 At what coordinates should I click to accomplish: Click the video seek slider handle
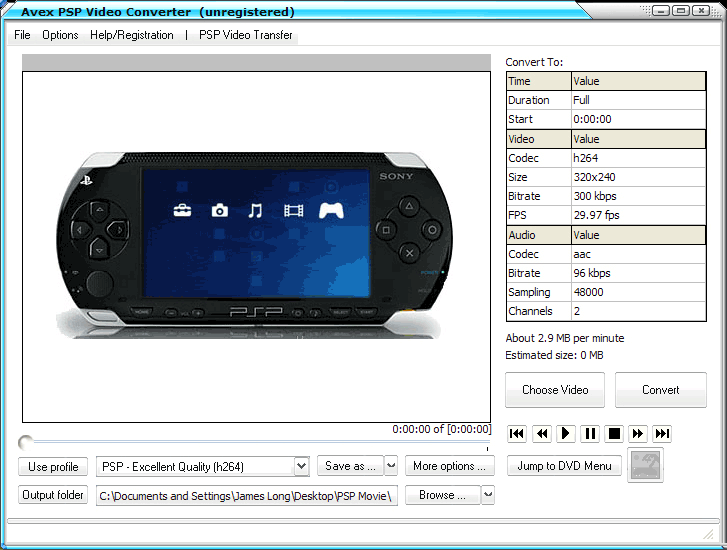pos(25,442)
